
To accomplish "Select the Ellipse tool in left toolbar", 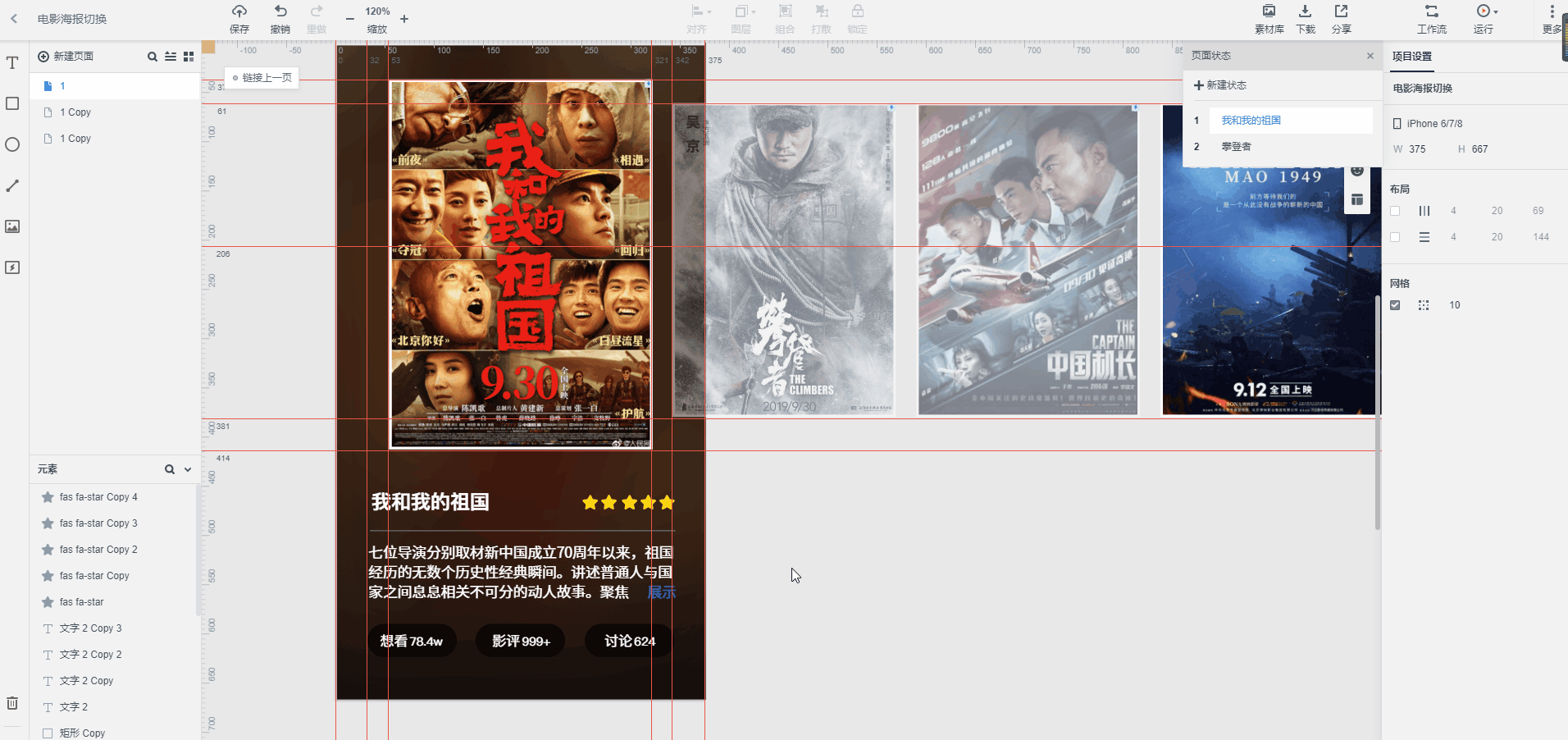I will (12, 144).
